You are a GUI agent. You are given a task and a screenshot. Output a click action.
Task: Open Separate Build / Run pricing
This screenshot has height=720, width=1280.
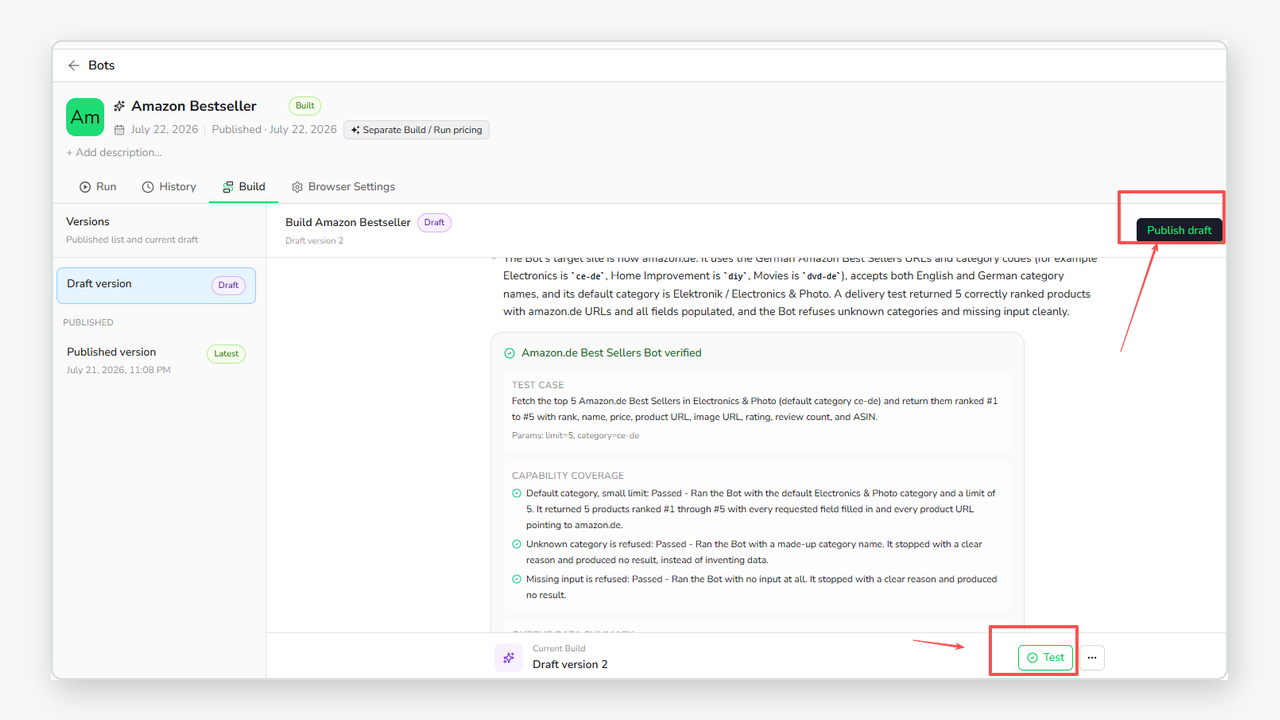[416, 130]
